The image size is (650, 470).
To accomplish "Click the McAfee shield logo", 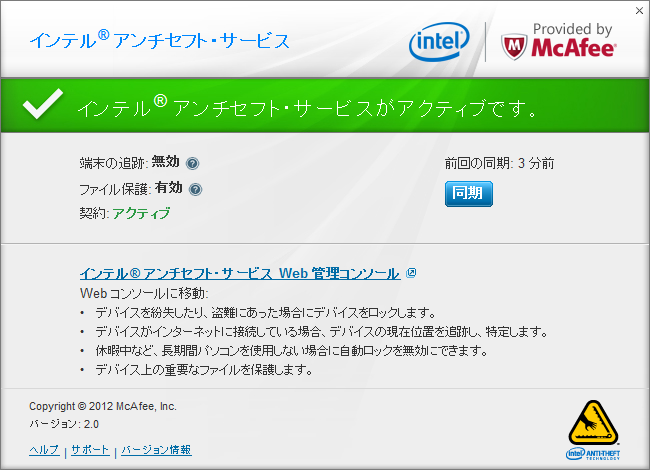I will coord(514,47).
